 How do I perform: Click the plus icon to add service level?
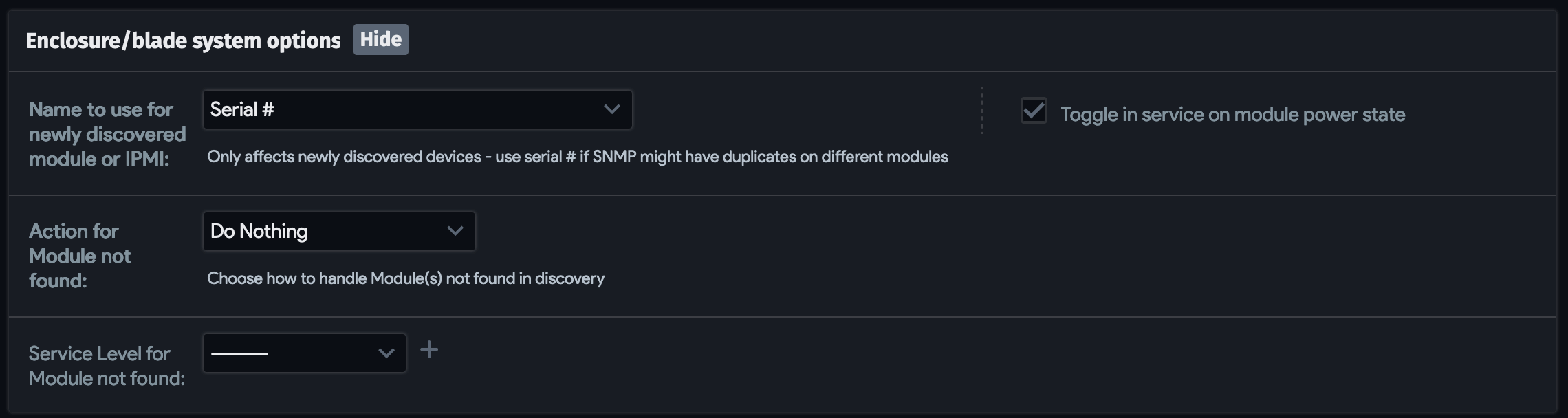click(429, 350)
